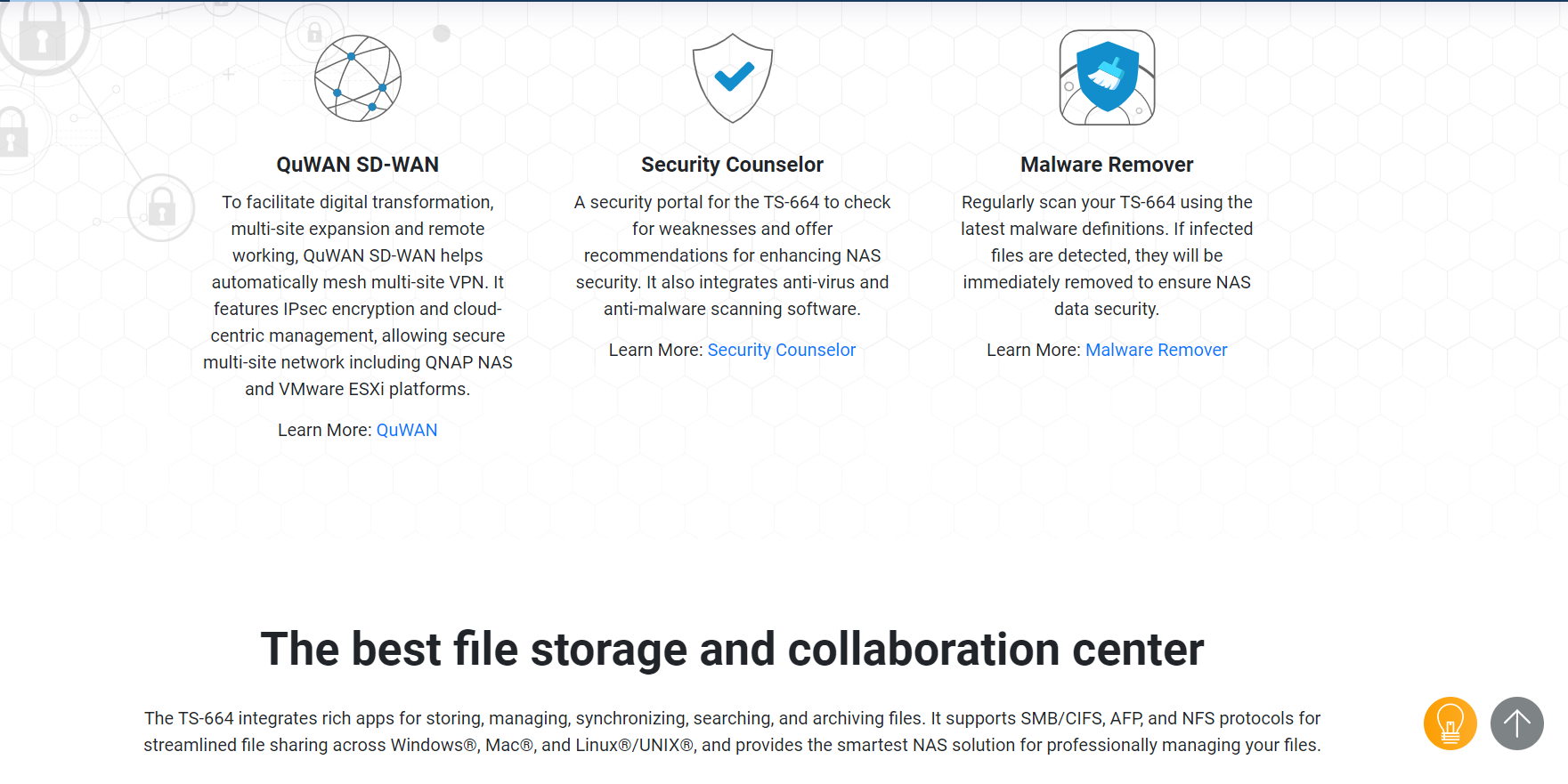Click the security portal description paragraph
Screen dimensions: 1568x784
tap(732, 255)
